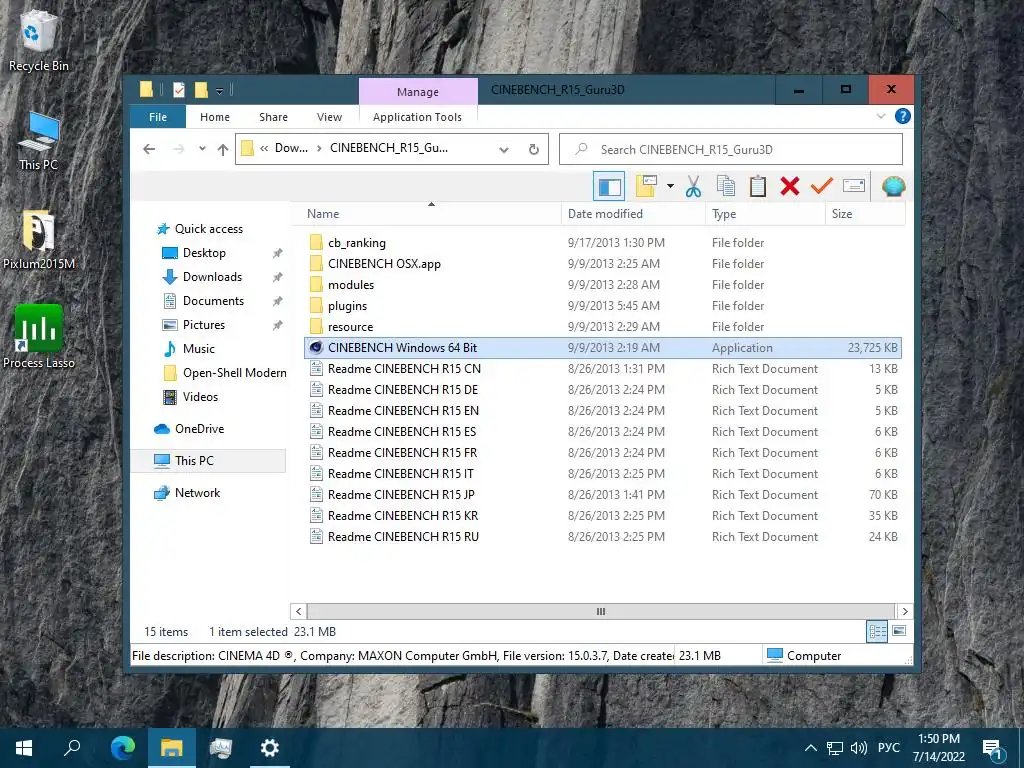
Task: Open the Application Tools tab
Action: click(417, 117)
